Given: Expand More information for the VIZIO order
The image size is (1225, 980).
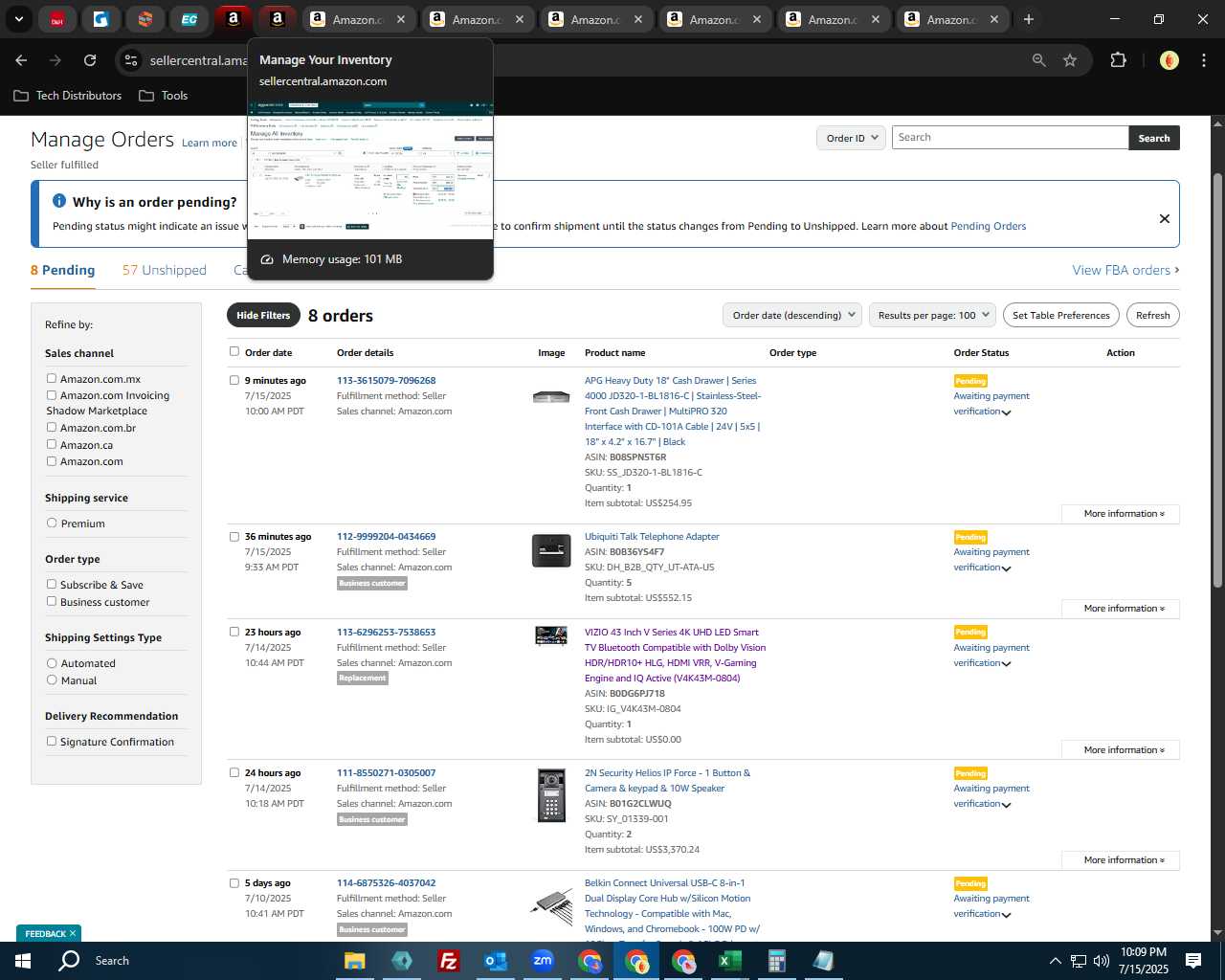Looking at the screenshot, I should pyautogui.click(x=1121, y=750).
